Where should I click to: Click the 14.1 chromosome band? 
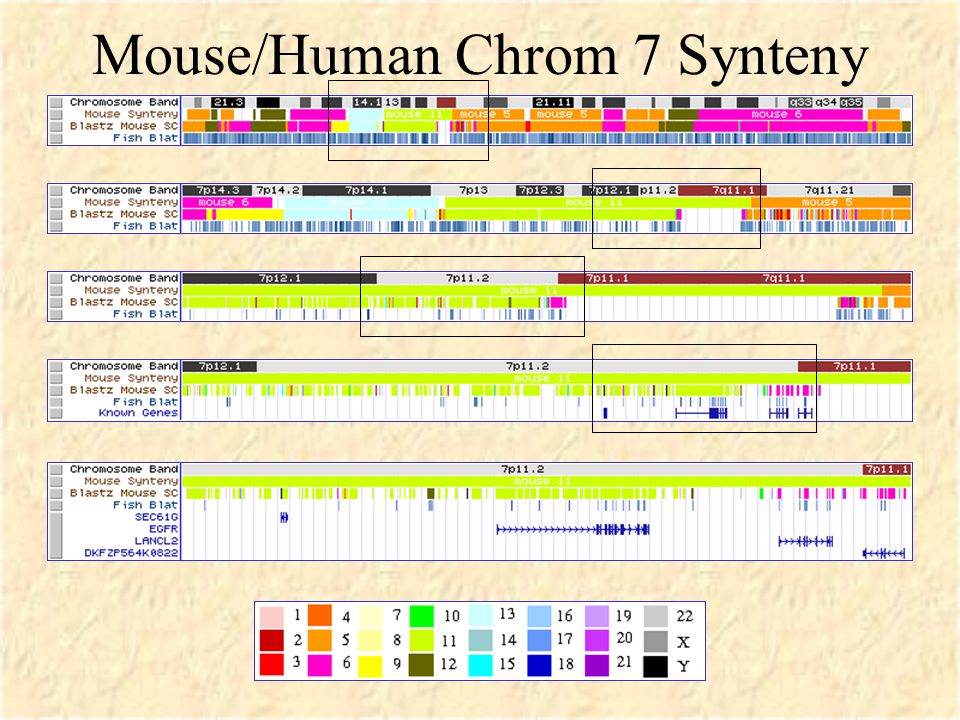click(x=367, y=102)
